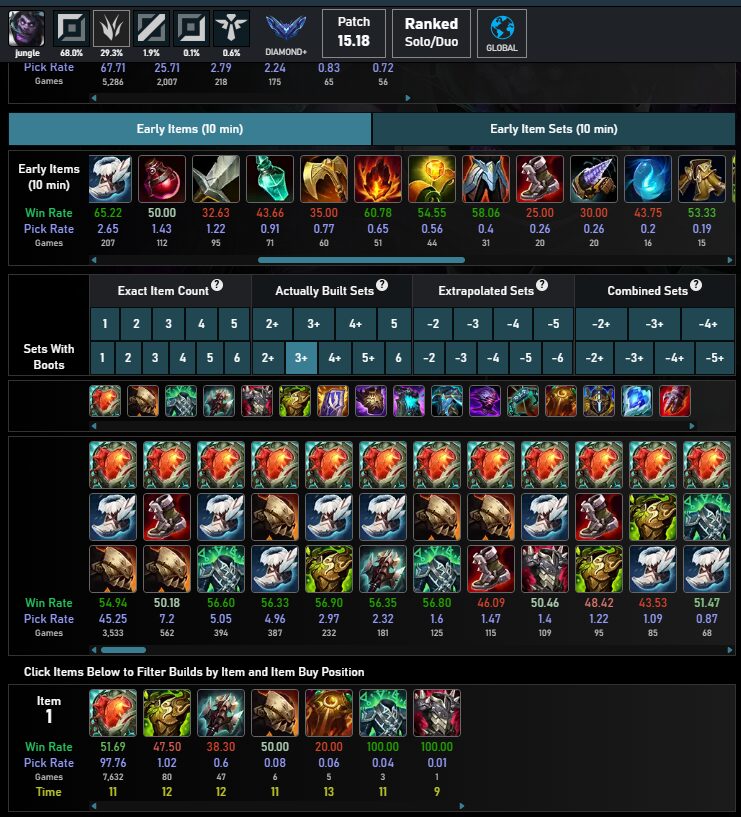Select -3 under Extrapolated Sets top row
Screen dimensions: 741x817
coord(473,324)
